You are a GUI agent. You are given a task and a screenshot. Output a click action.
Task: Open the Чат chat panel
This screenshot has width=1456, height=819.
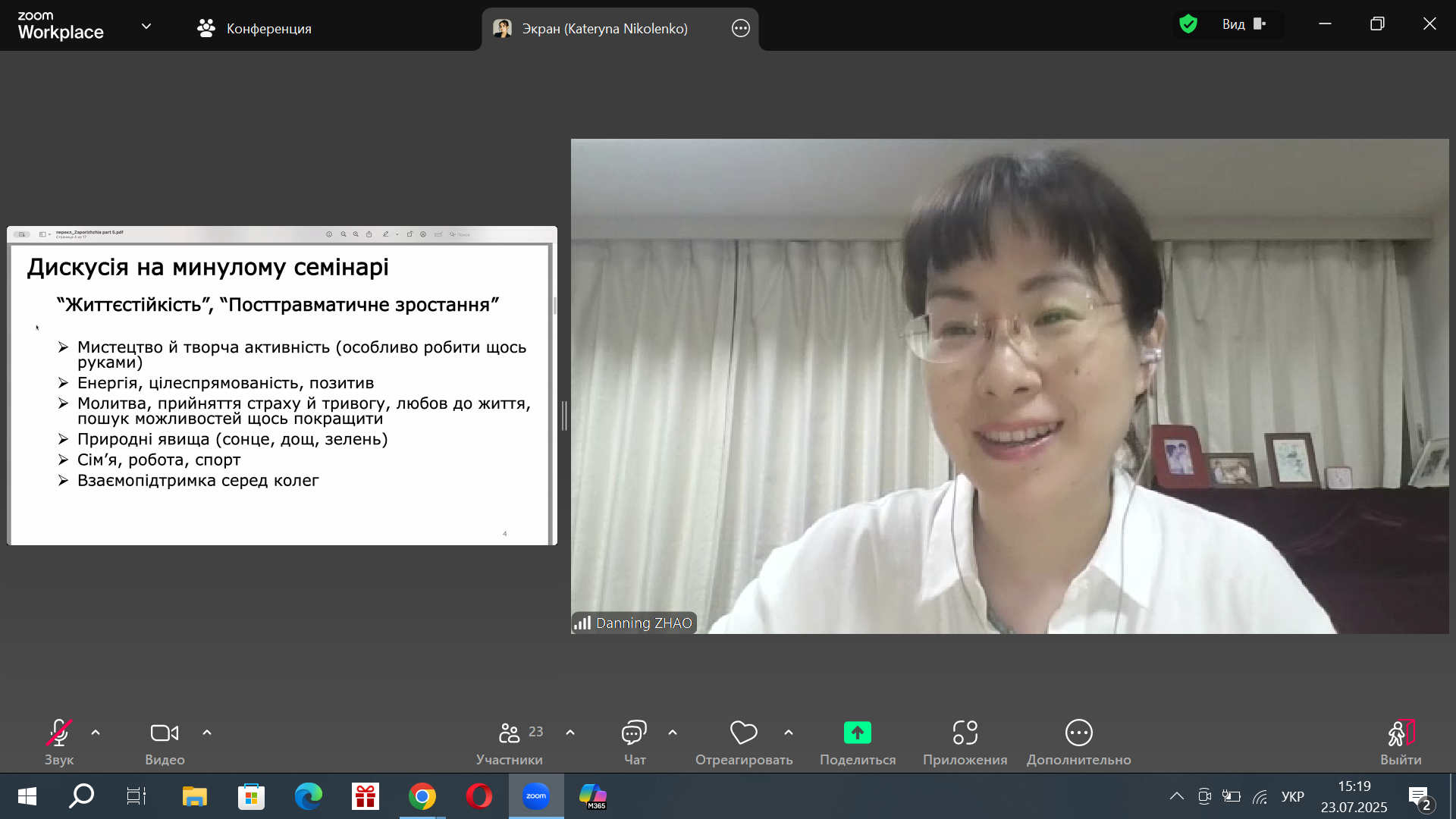pos(634,742)
